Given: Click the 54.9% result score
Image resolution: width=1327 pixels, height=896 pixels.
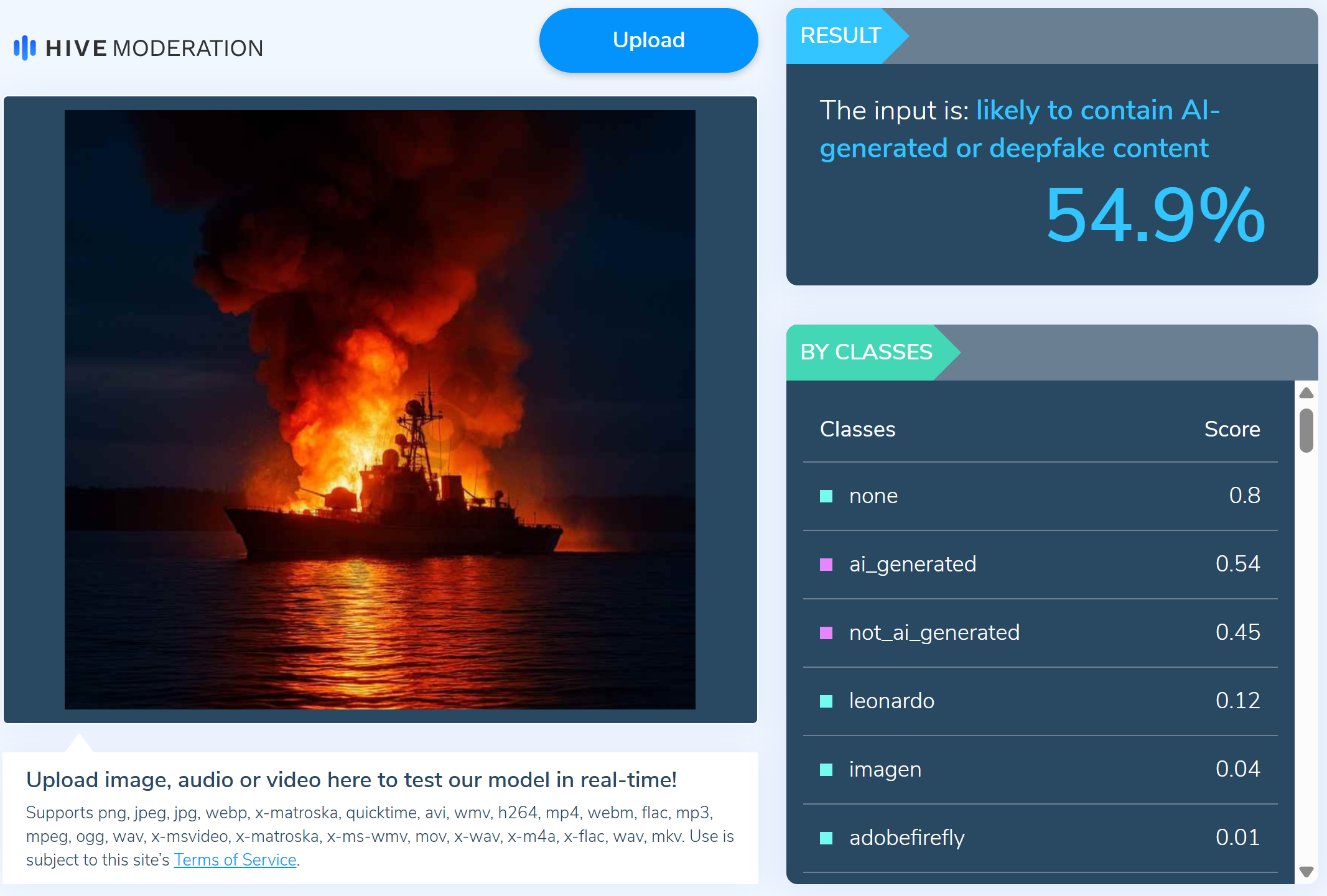Looking at the screenshot, I should point(1155,216).
